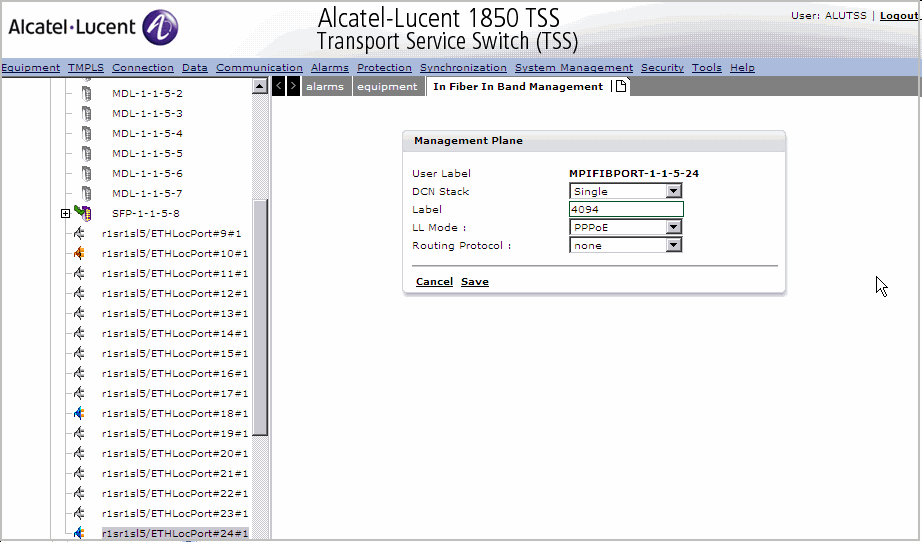Screen dimensions: 922x542
Task: Switch to the equipment tab
Action: click(387, 86)
